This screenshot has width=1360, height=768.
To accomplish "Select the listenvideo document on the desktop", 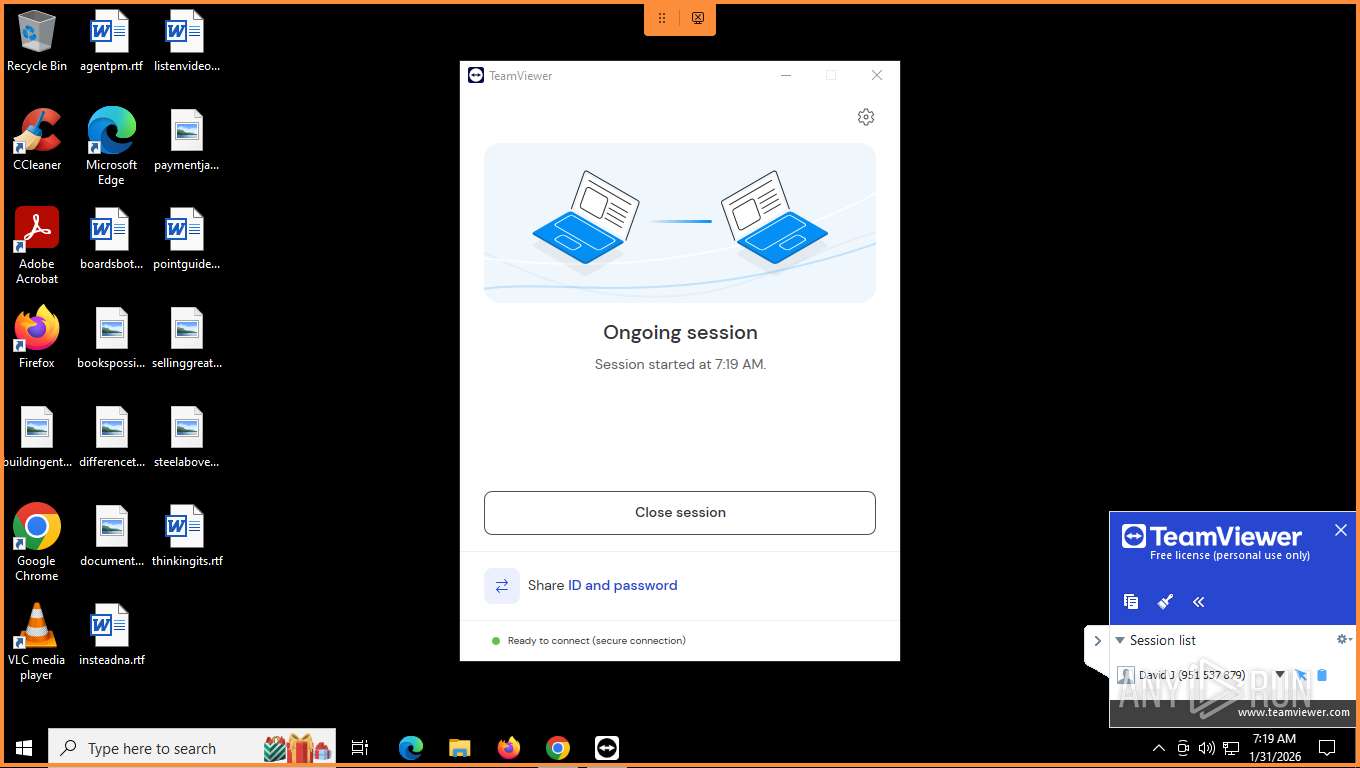I will 187,42.
